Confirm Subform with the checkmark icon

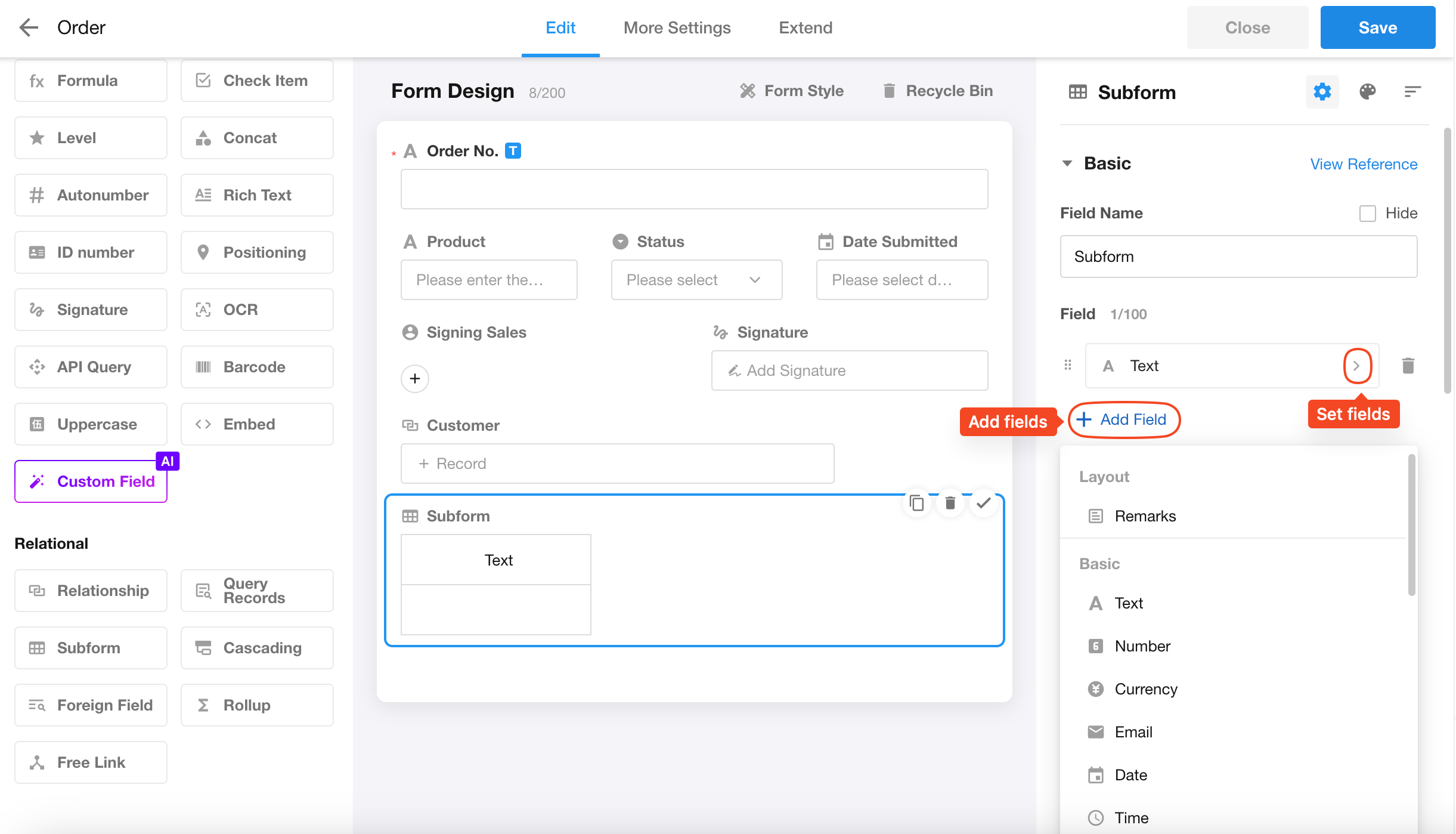[983, 503]
